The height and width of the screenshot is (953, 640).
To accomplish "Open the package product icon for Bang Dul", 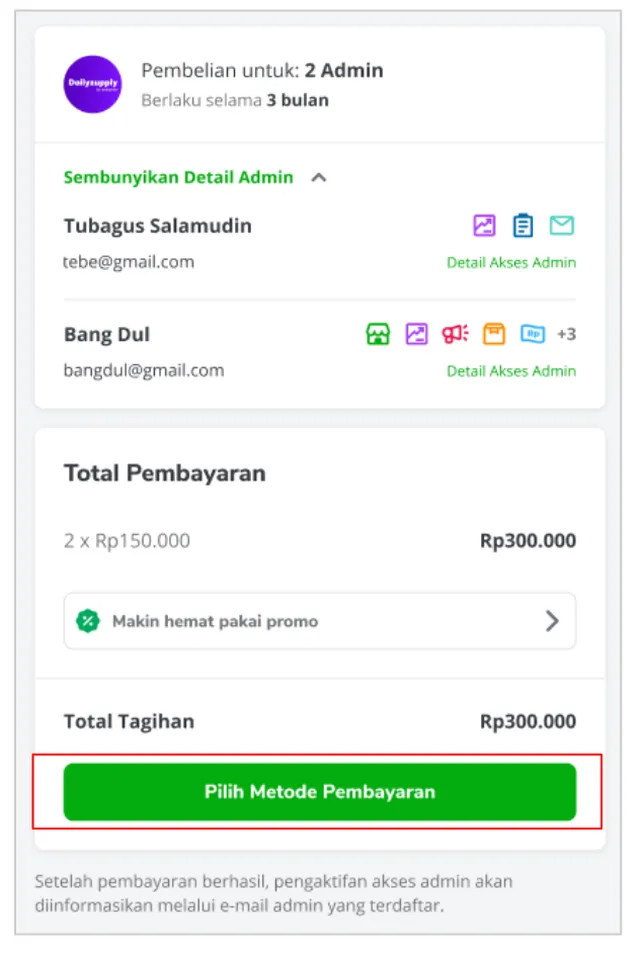I will click(x=494, y=334).
